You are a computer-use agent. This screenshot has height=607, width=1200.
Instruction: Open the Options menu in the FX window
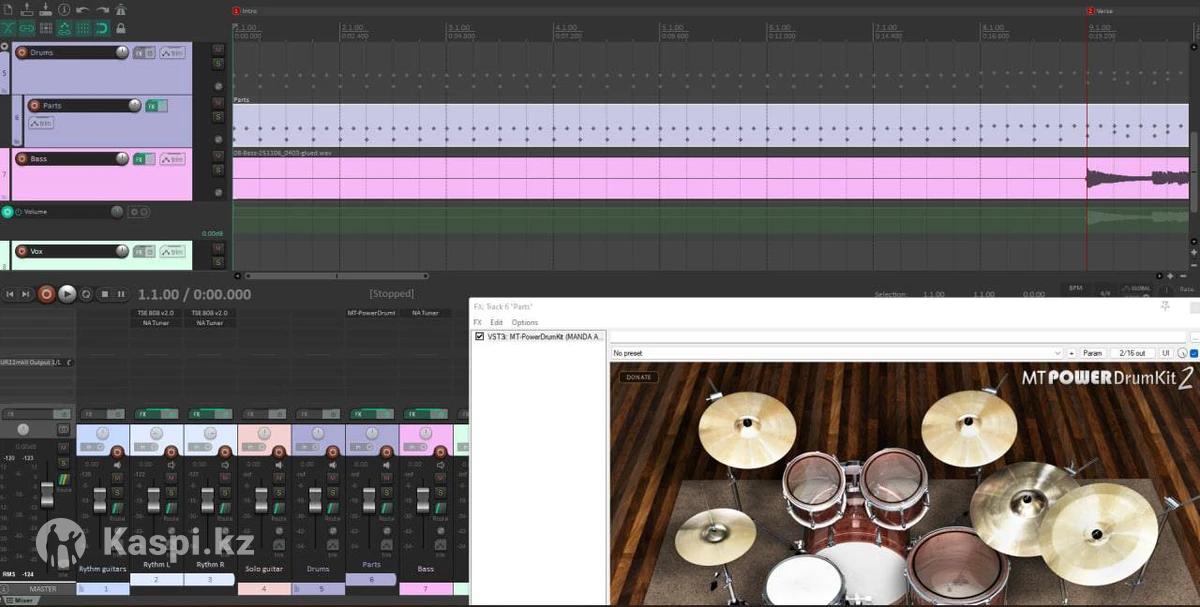[525, 323]
